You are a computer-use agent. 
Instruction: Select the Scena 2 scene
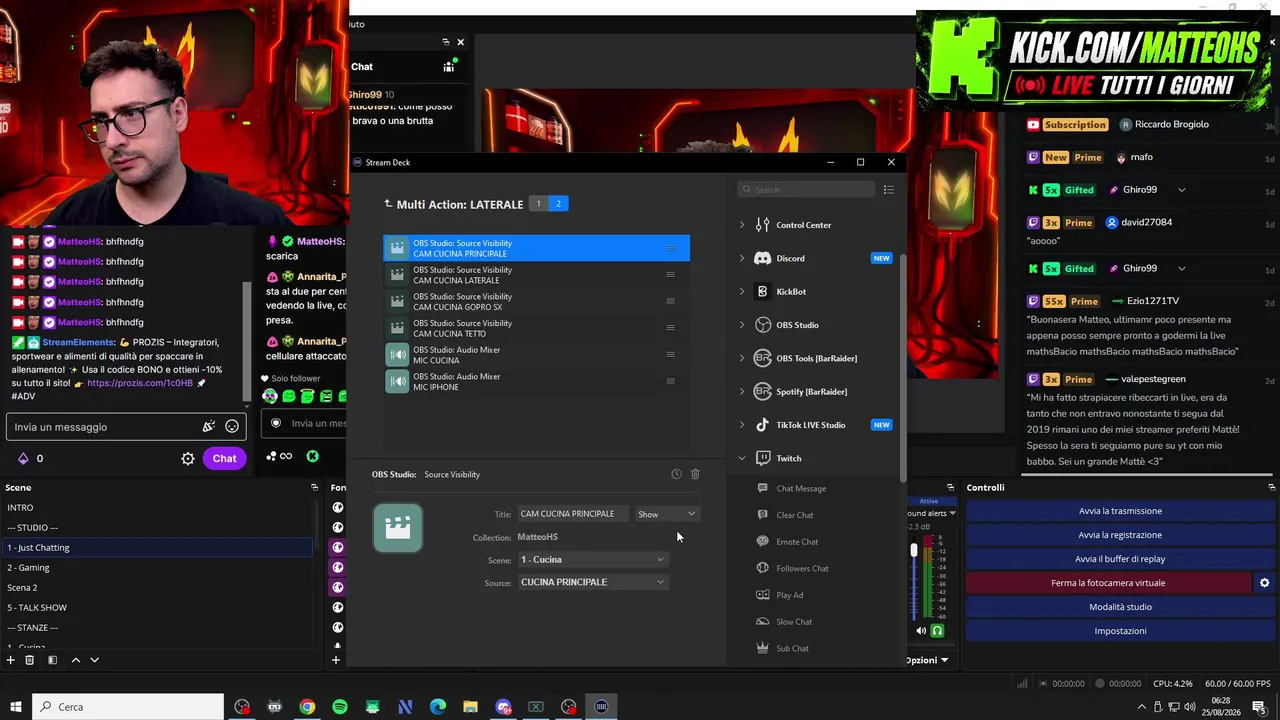click(157, 587)
